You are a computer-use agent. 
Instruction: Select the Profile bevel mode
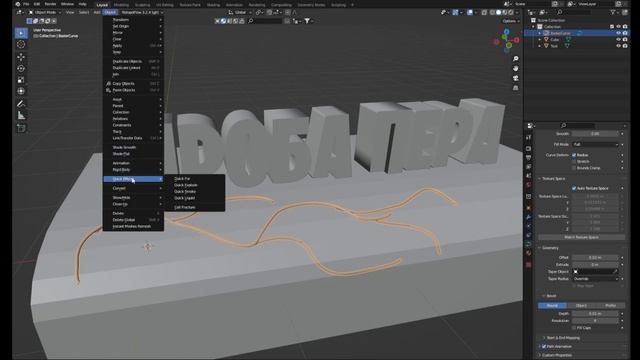[610, 306]
